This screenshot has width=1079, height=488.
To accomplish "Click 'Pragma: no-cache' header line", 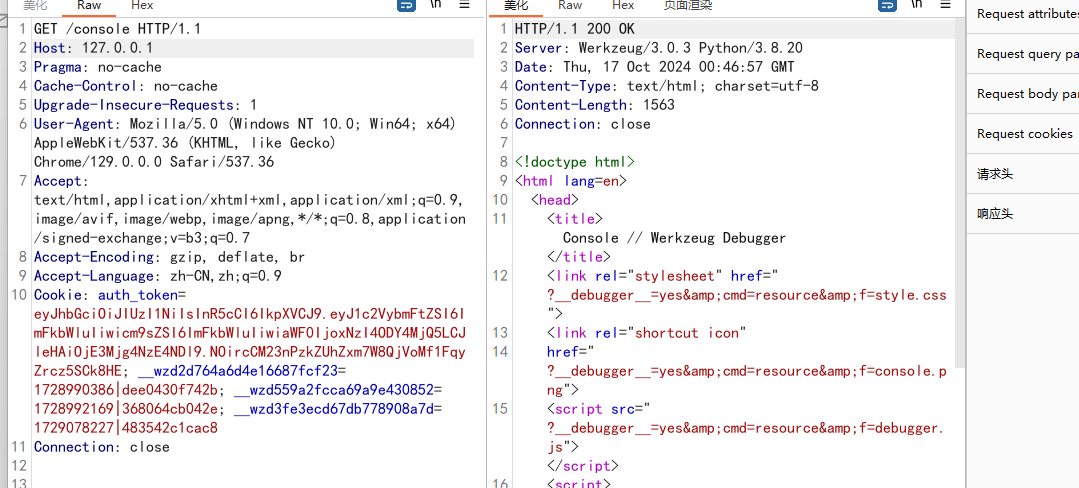I will click(98, 67).
